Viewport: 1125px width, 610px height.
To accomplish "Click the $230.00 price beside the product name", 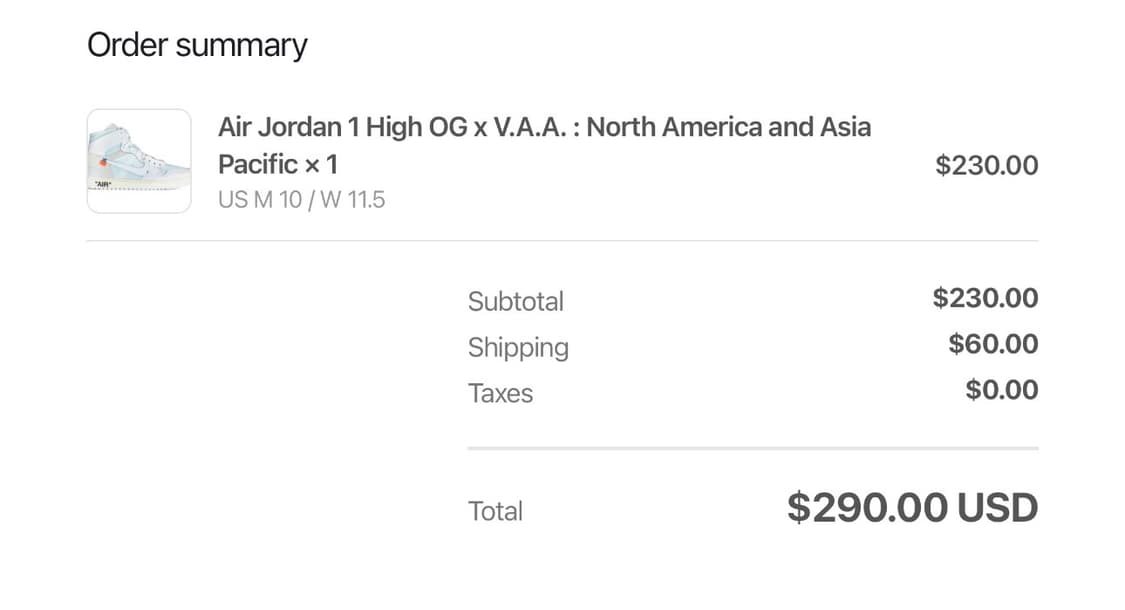I will click(986, 165).
